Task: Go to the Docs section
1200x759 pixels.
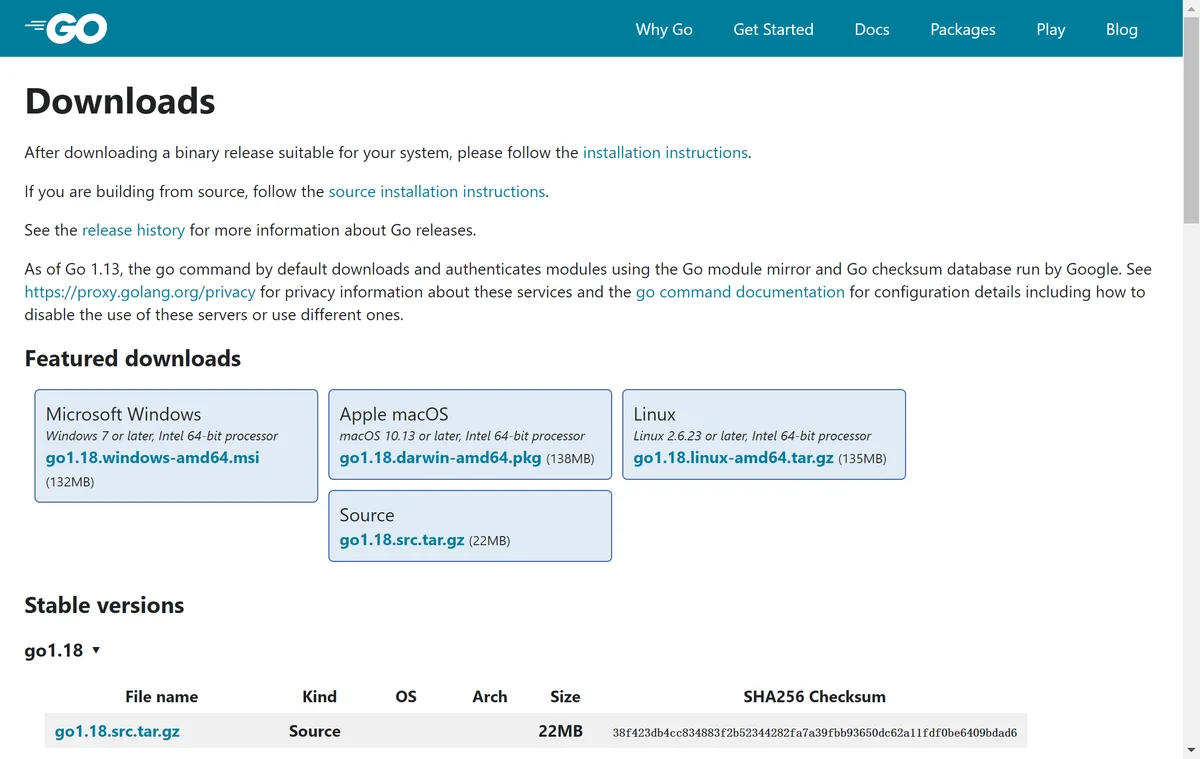Action: click(x=872, y=29)
